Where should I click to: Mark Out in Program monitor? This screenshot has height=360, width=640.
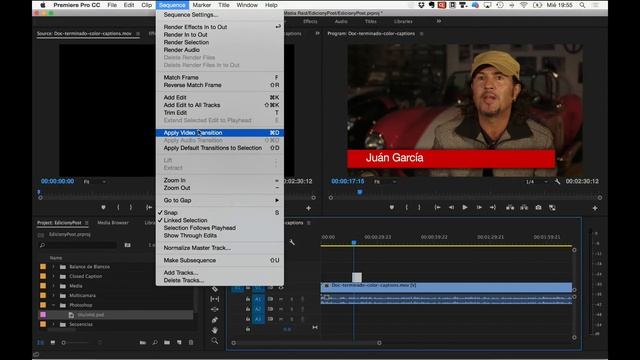tap(419, 207)
